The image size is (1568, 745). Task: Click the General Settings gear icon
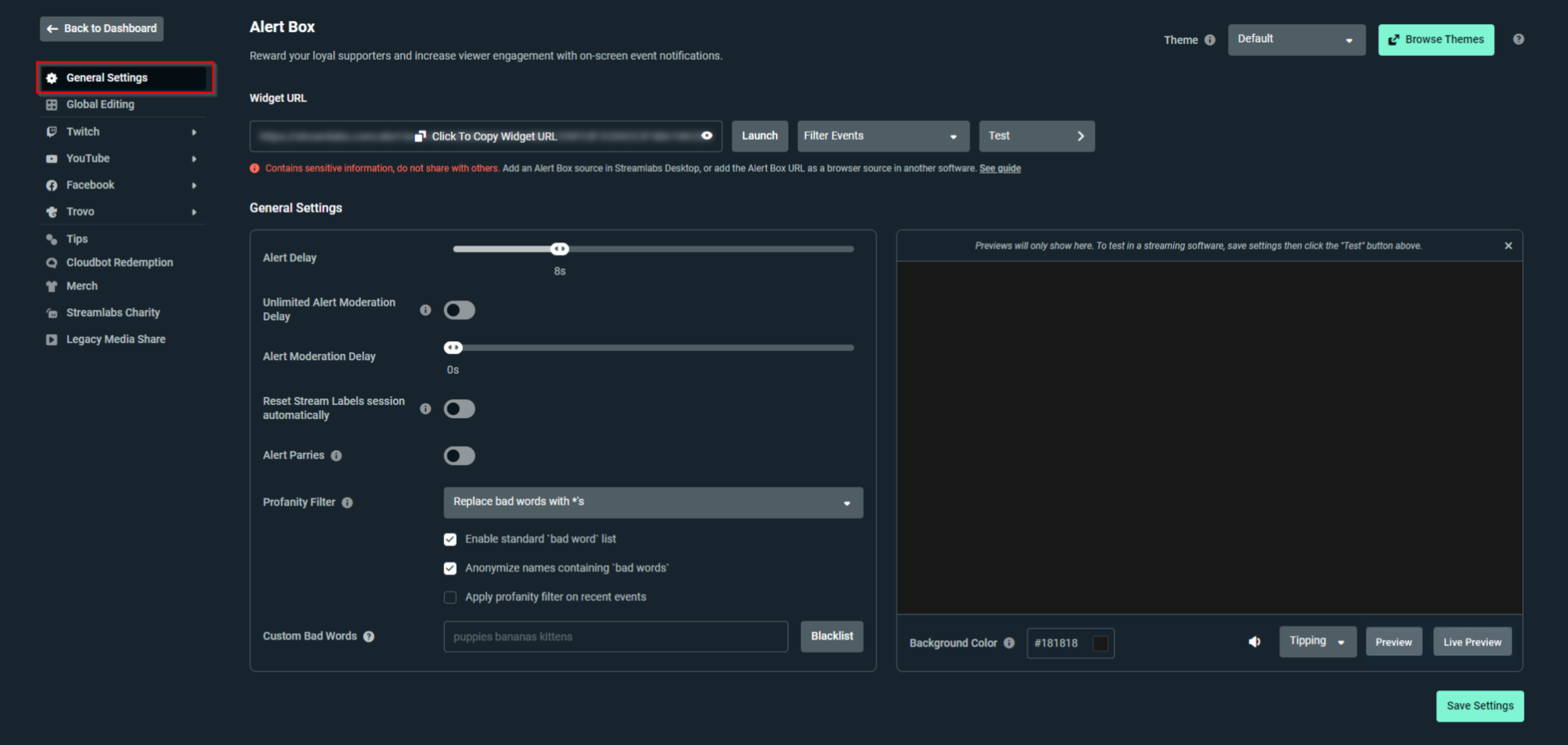coord(52,78)
